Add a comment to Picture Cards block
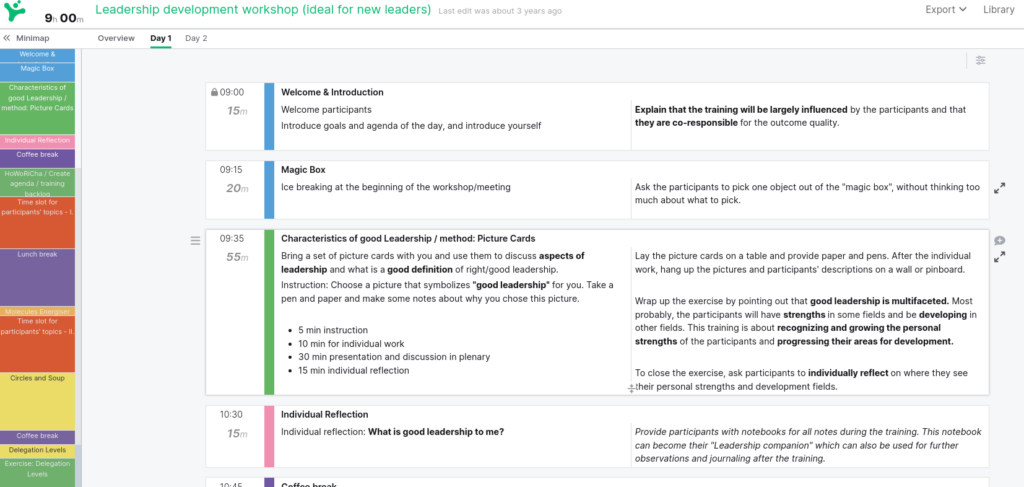 (999, 240)
